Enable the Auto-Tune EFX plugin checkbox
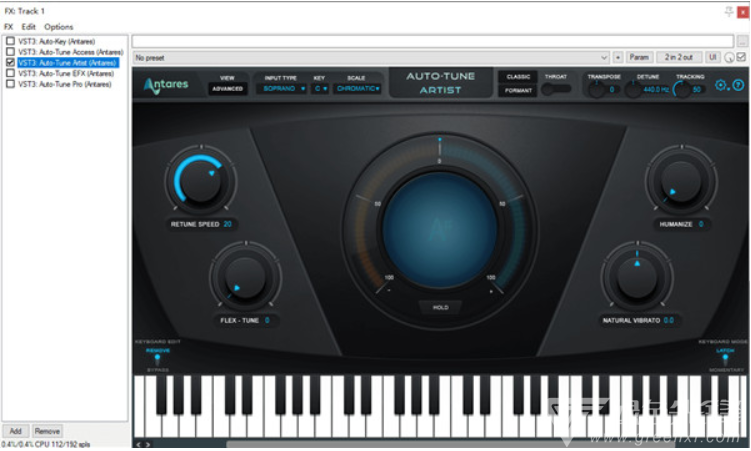The image size is (751, 451). [10, 73]
